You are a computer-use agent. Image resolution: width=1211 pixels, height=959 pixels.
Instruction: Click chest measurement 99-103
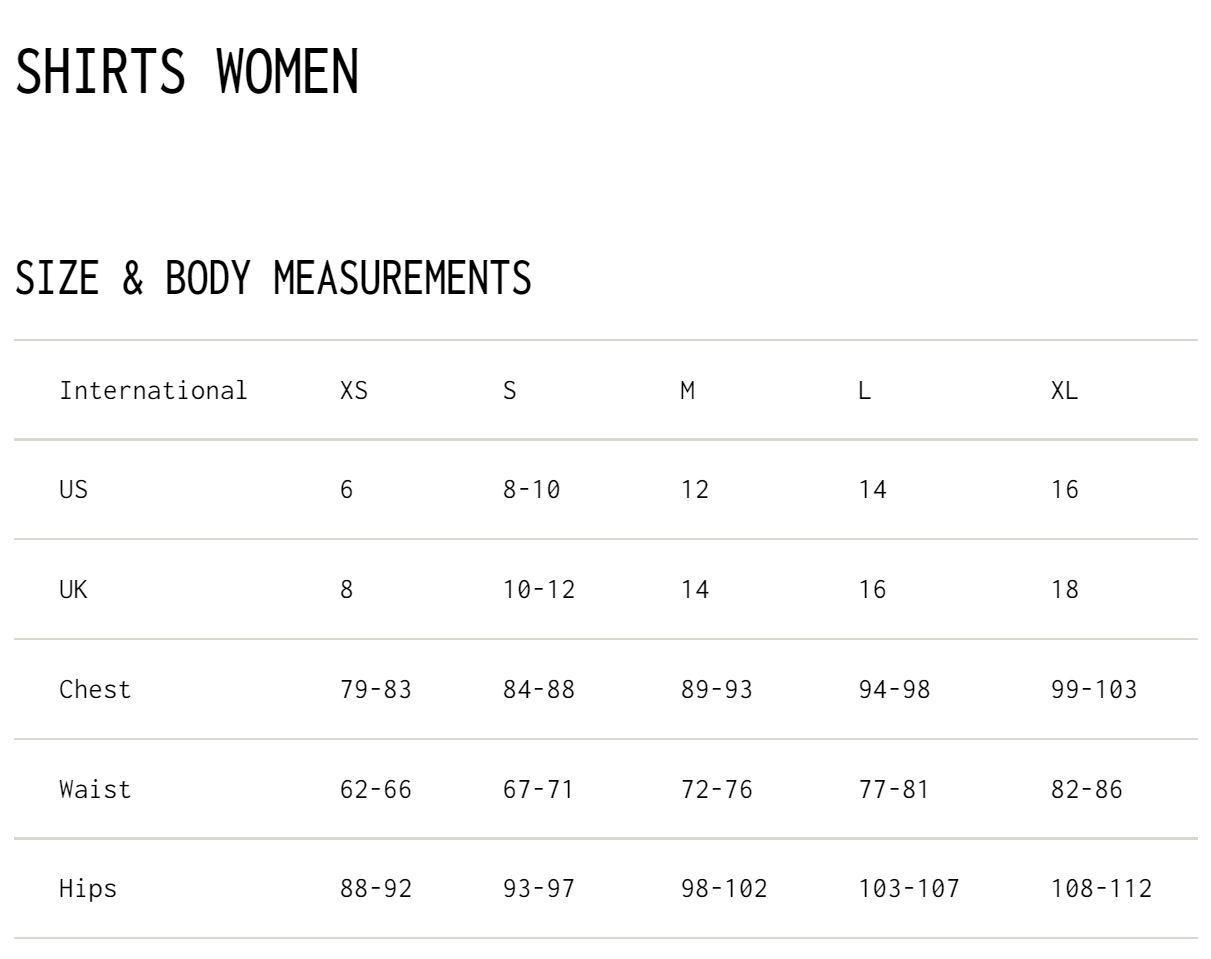click(x=1094, y=690)
